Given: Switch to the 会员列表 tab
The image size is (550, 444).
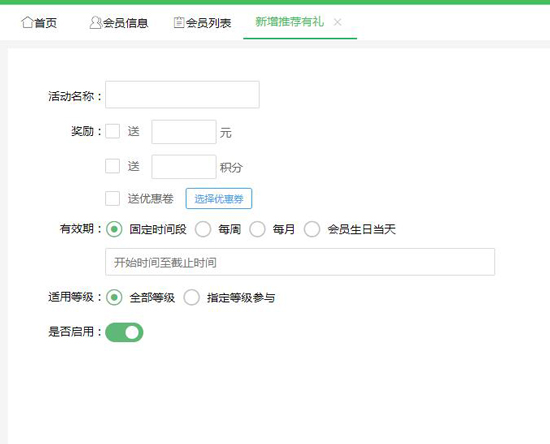Looking at the screenshot, I should point(202,23).
